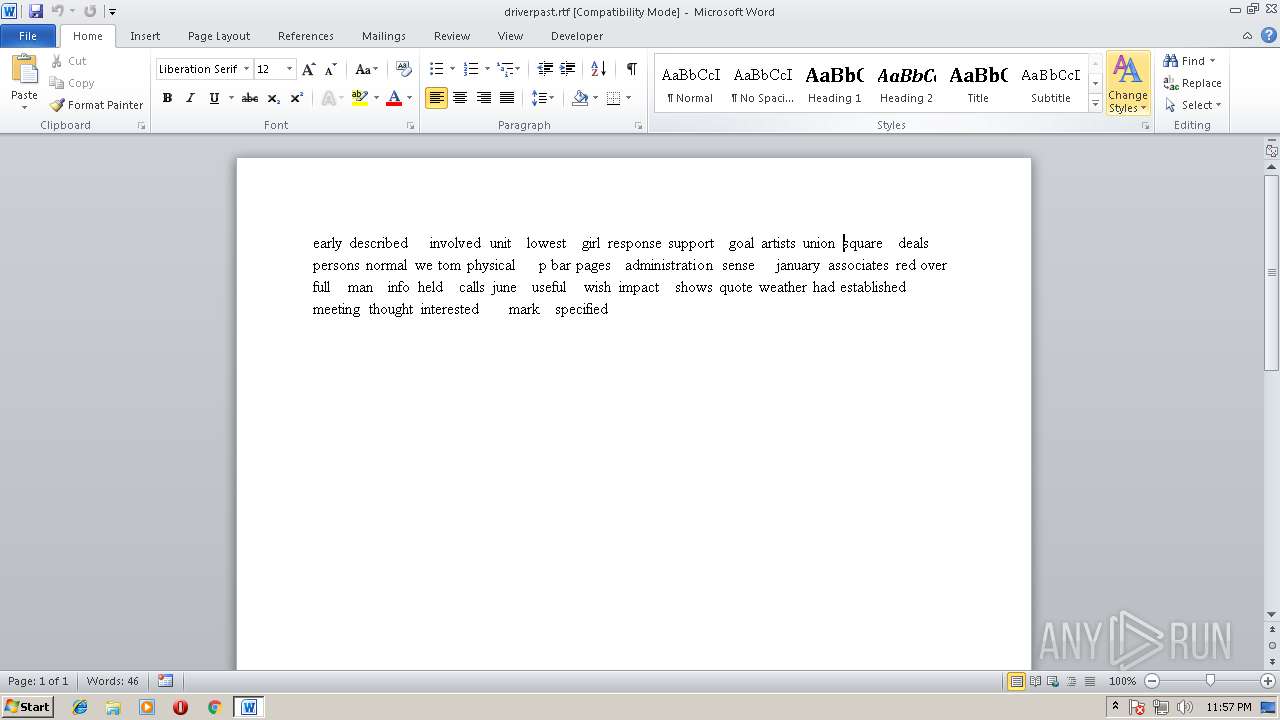Click the Copy command
The width and height of the screenshot is (1280, 720).
(x=72, y=83)
